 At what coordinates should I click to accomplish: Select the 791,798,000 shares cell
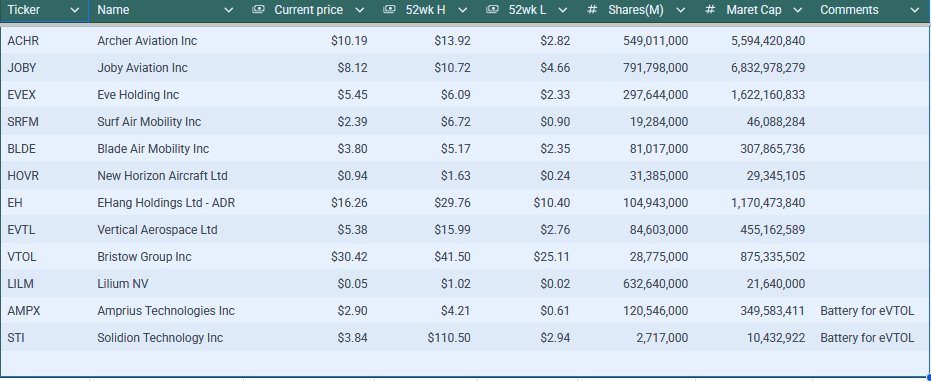[x=656, y=68]
